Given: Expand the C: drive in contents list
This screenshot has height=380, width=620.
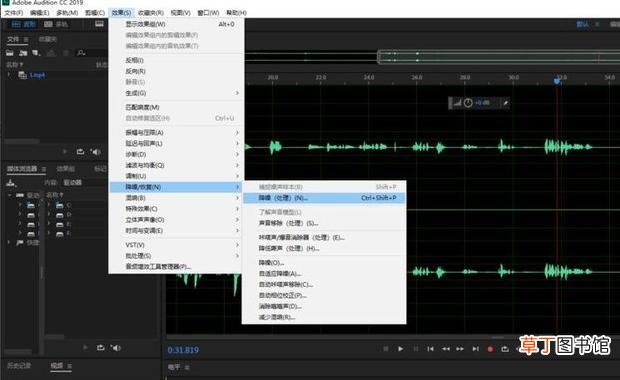Looking at the screenshot, I should (49, 205).
